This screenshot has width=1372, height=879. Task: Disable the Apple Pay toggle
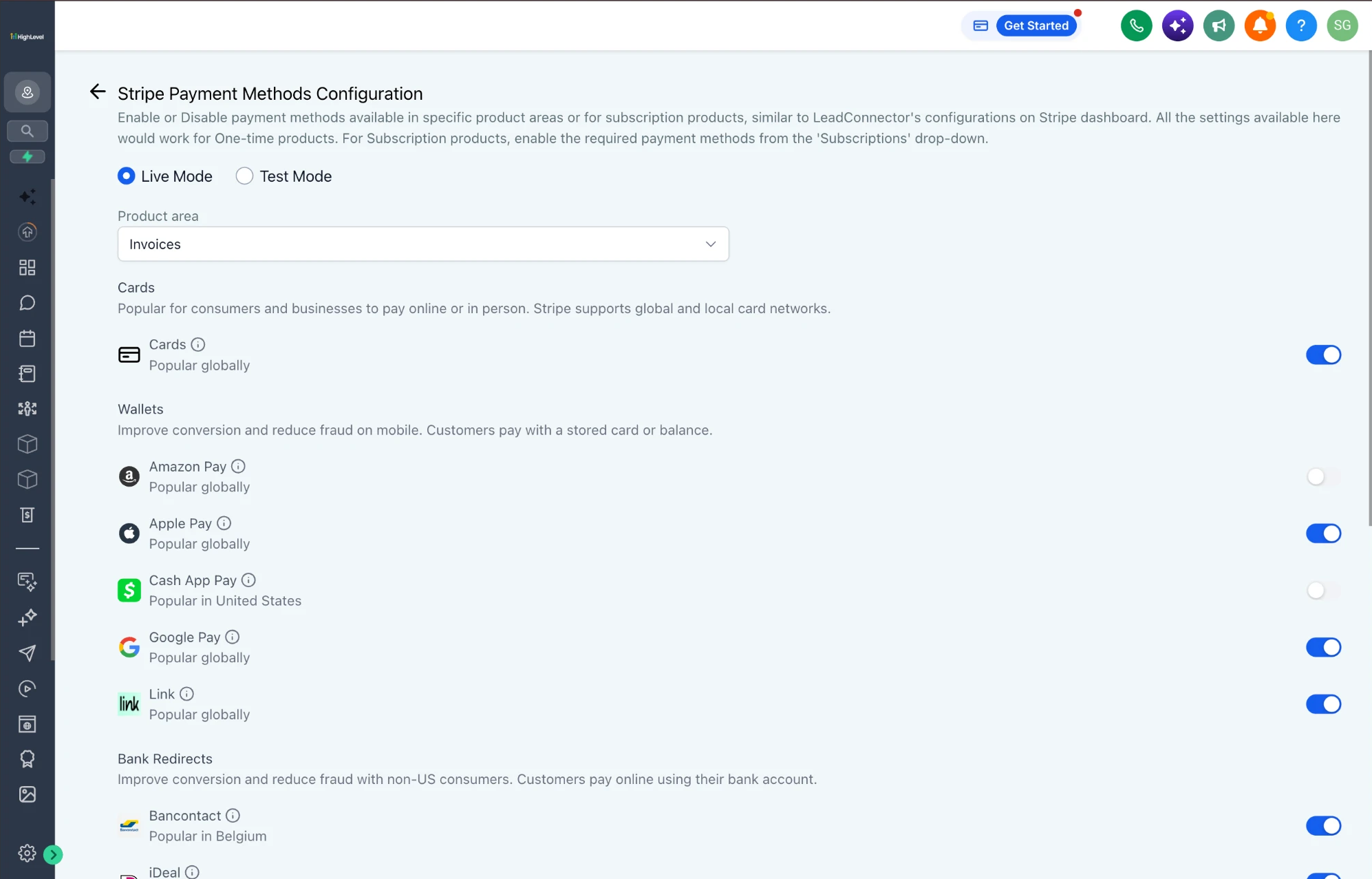pos(1324,533)
